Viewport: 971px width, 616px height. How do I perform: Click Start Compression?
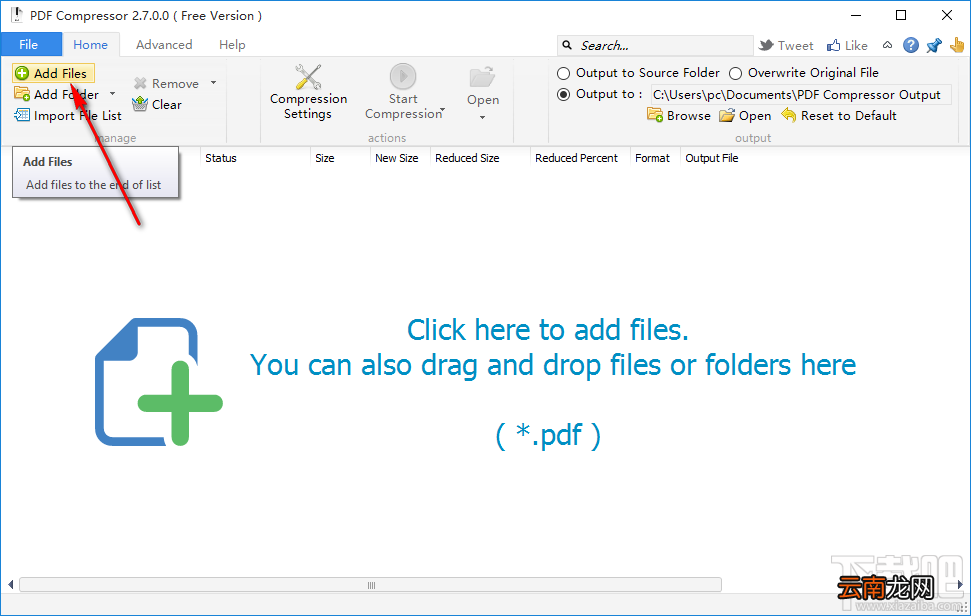(403, 92)
